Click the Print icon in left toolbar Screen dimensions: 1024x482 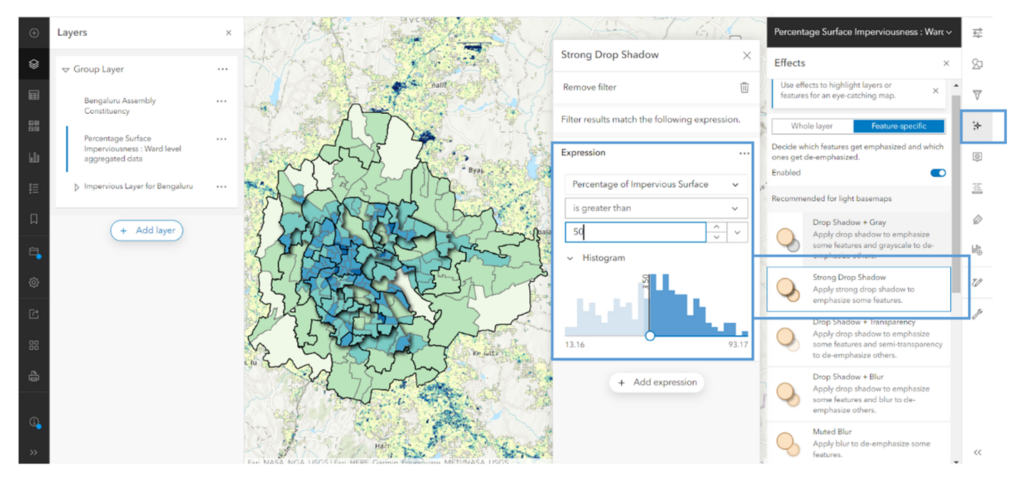click(x=34, y=376)
